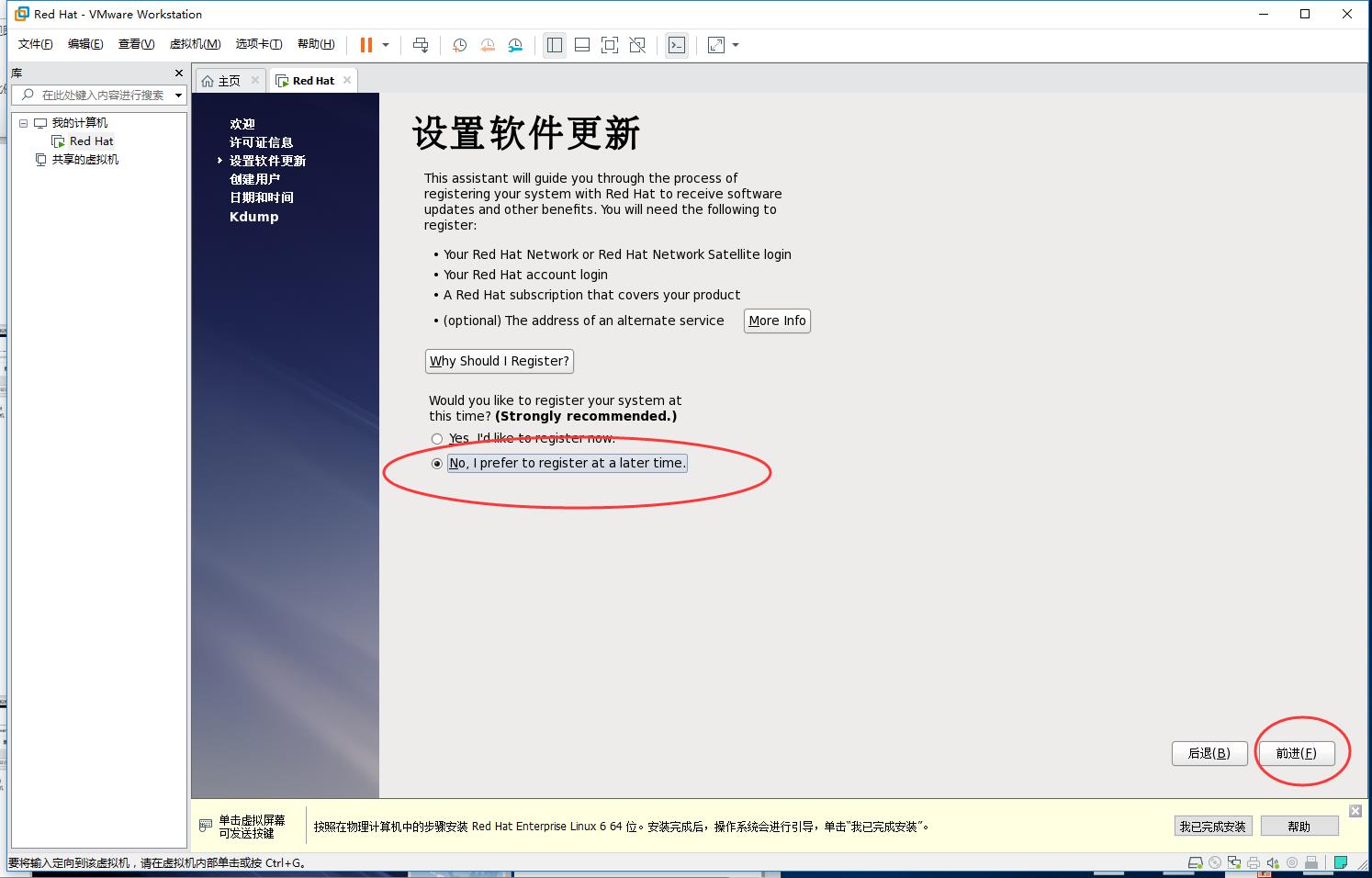Click the stretch guest display icon

tap(716, 45)
